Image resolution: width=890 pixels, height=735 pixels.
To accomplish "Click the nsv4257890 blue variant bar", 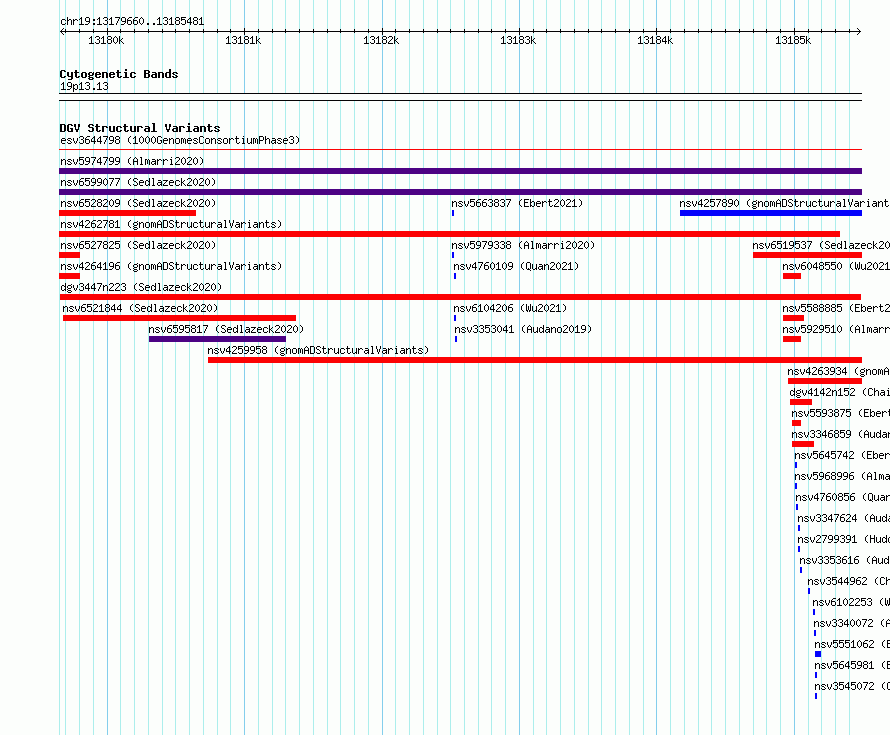I will pos(771,213).
